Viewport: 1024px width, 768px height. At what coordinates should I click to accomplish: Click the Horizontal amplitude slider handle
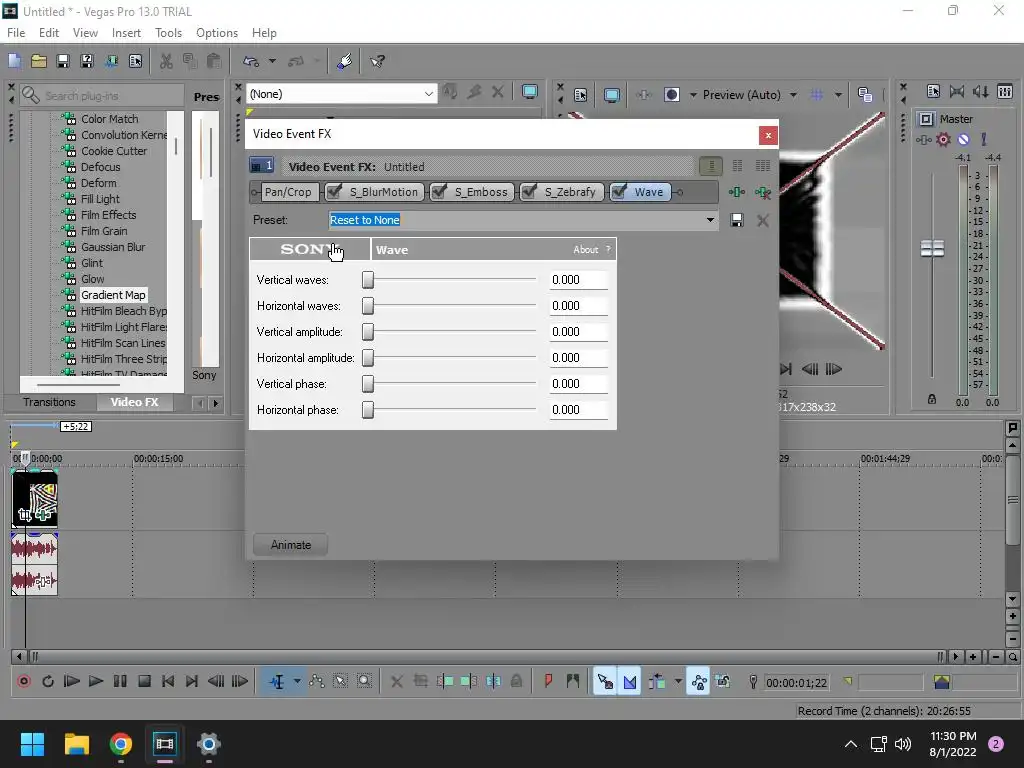pos(368,358)
